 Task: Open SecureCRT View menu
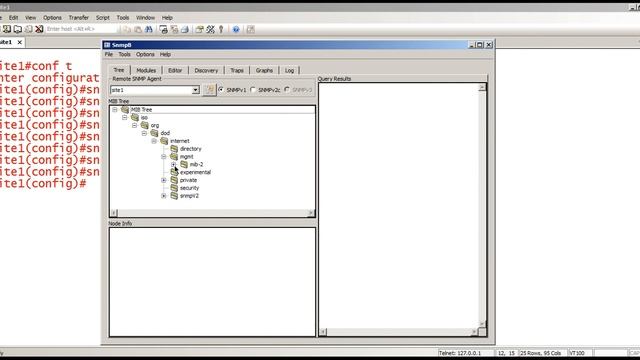[x=30, y=18]
